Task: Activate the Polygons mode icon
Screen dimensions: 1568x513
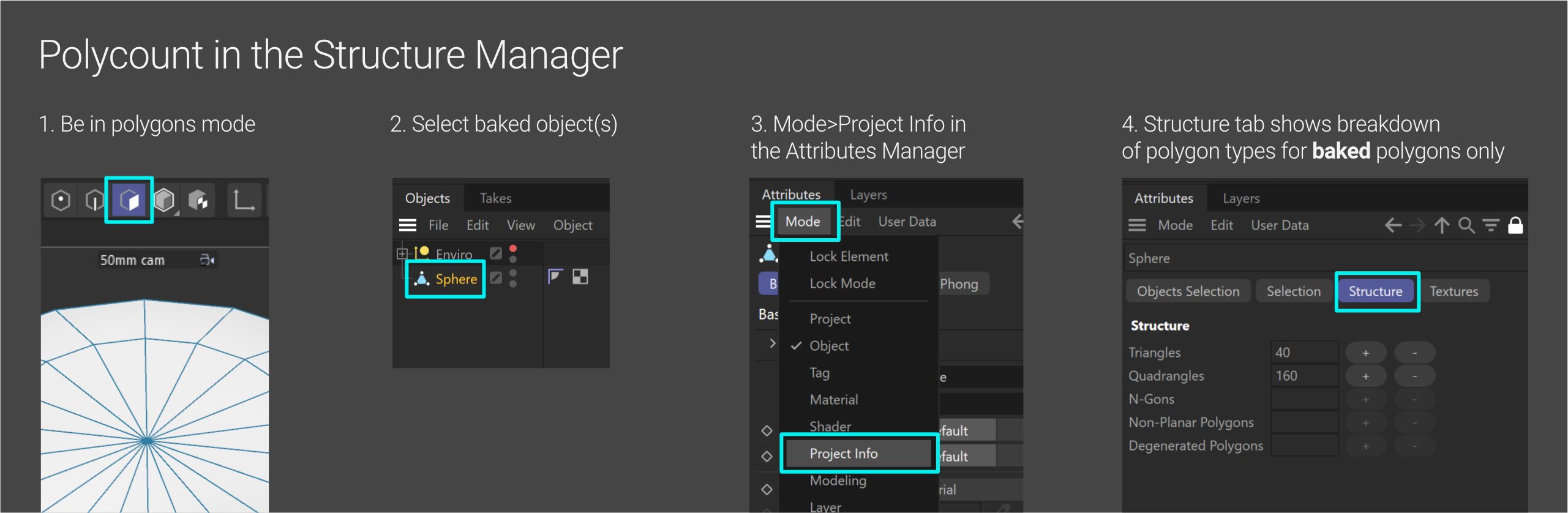Action: (x=129, y=200)
